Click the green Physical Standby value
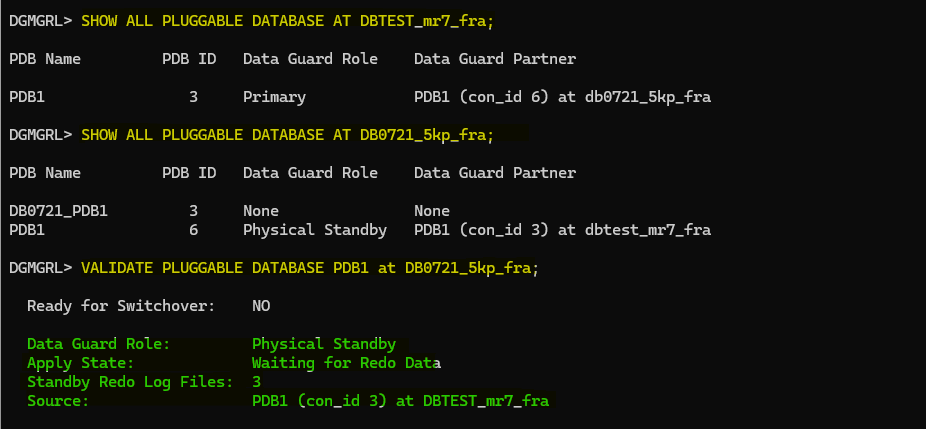926x429 pixels. tap(323, 344)
